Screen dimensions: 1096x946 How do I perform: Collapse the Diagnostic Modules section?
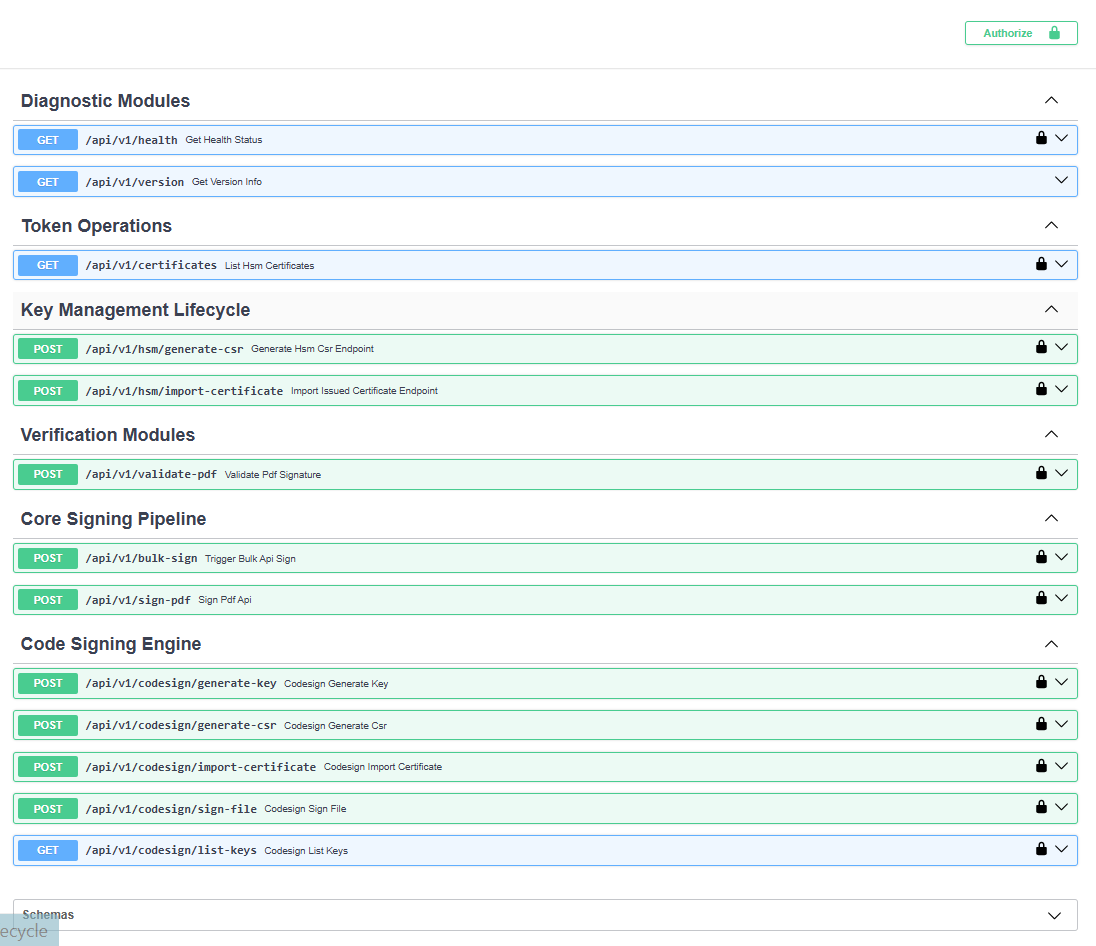[x=1051, y=100]
